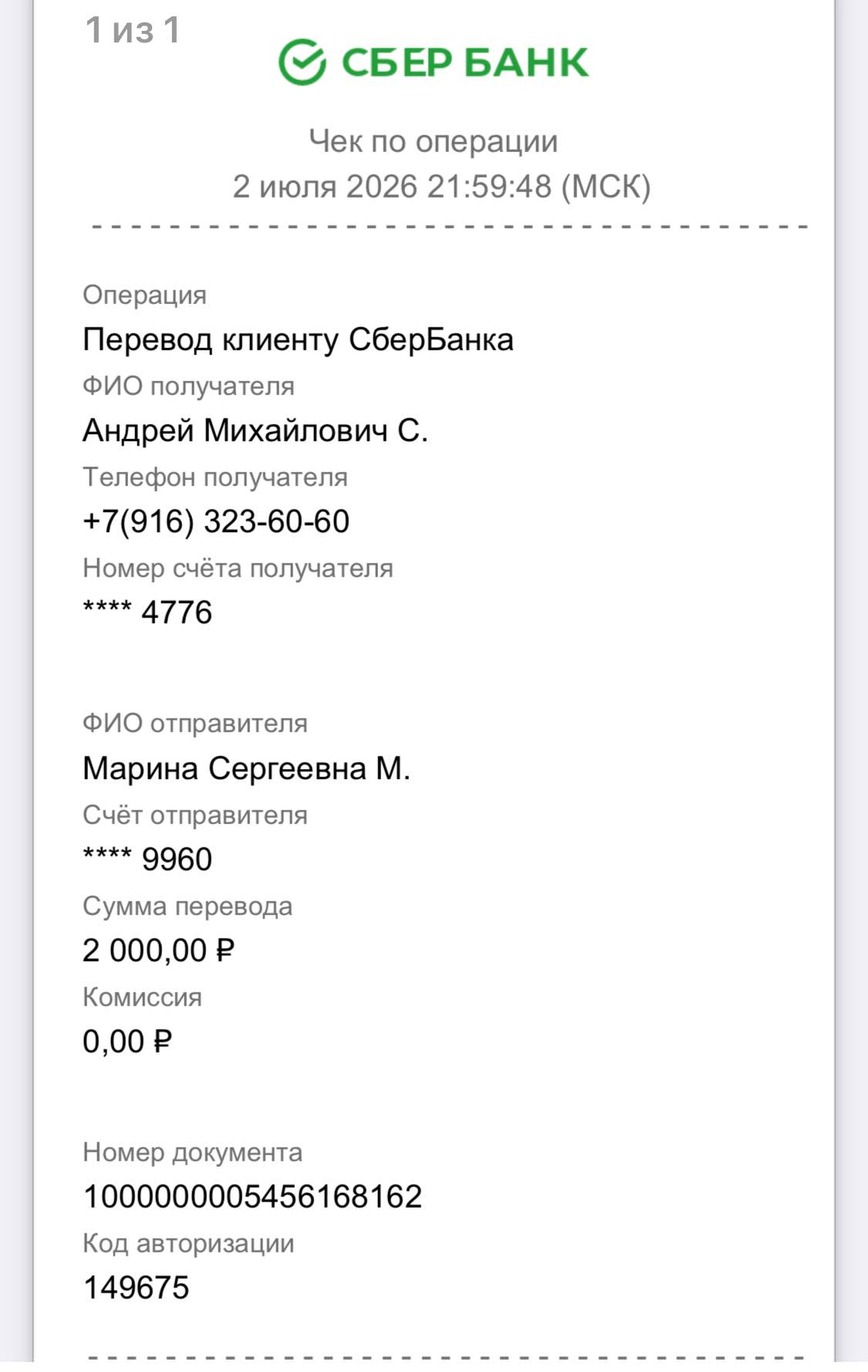Tap recipient phone +7(916) 323-60-60
This screenshot has width=868, height=1372.
[216, 522]
